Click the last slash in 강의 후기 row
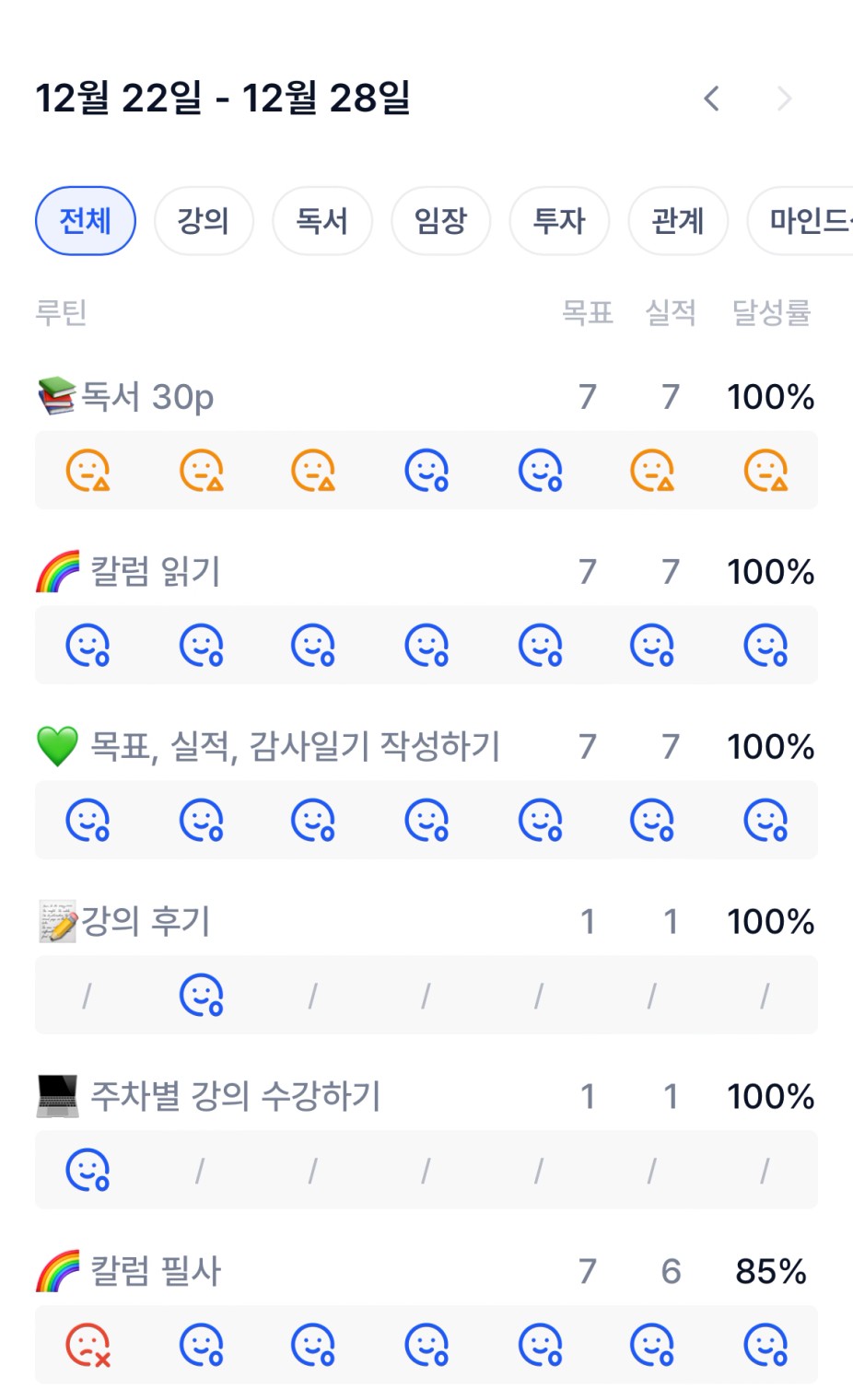This screenshot has width=853, height=1400. tap(765, 996)
